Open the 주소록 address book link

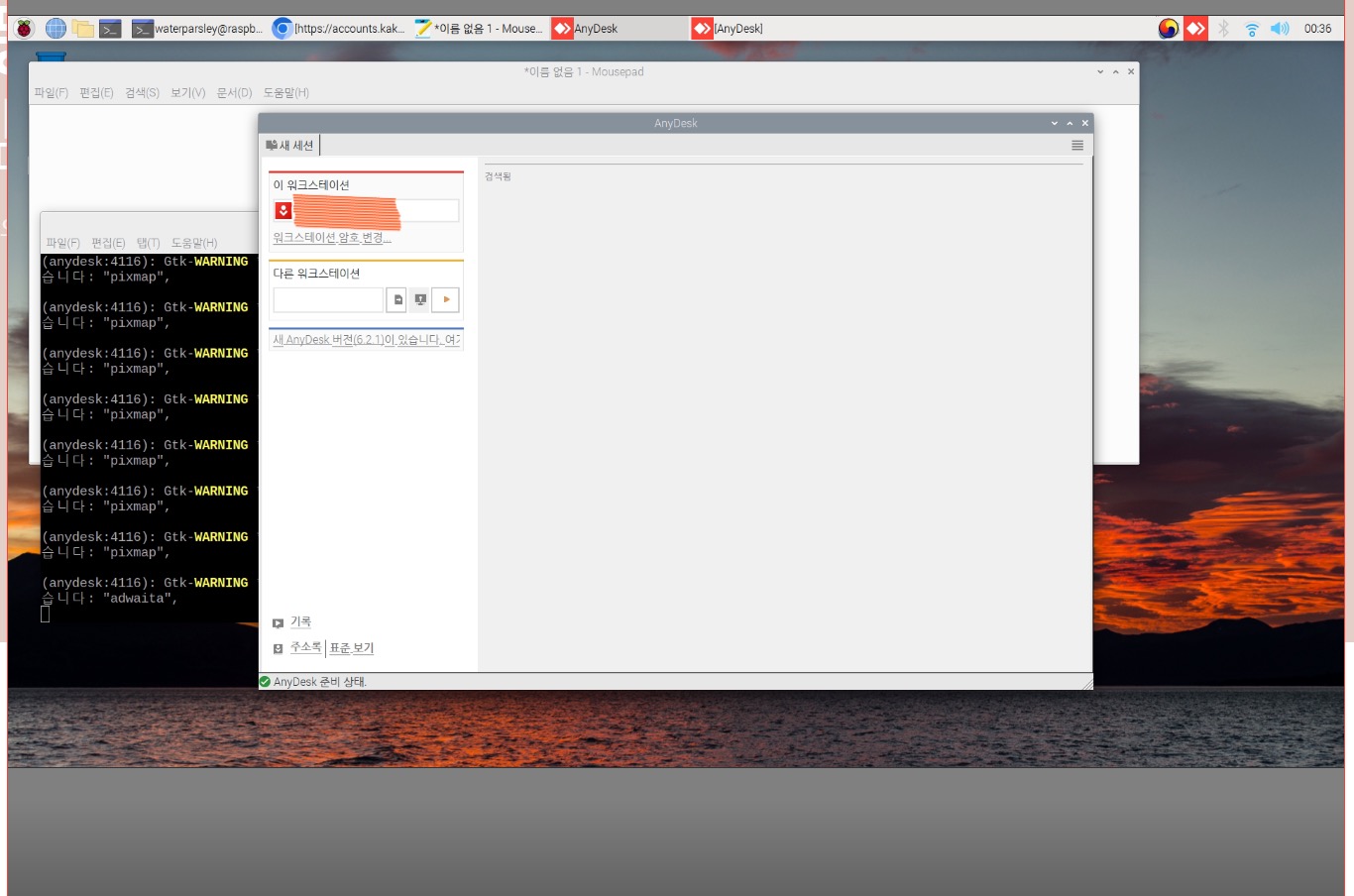305,647
